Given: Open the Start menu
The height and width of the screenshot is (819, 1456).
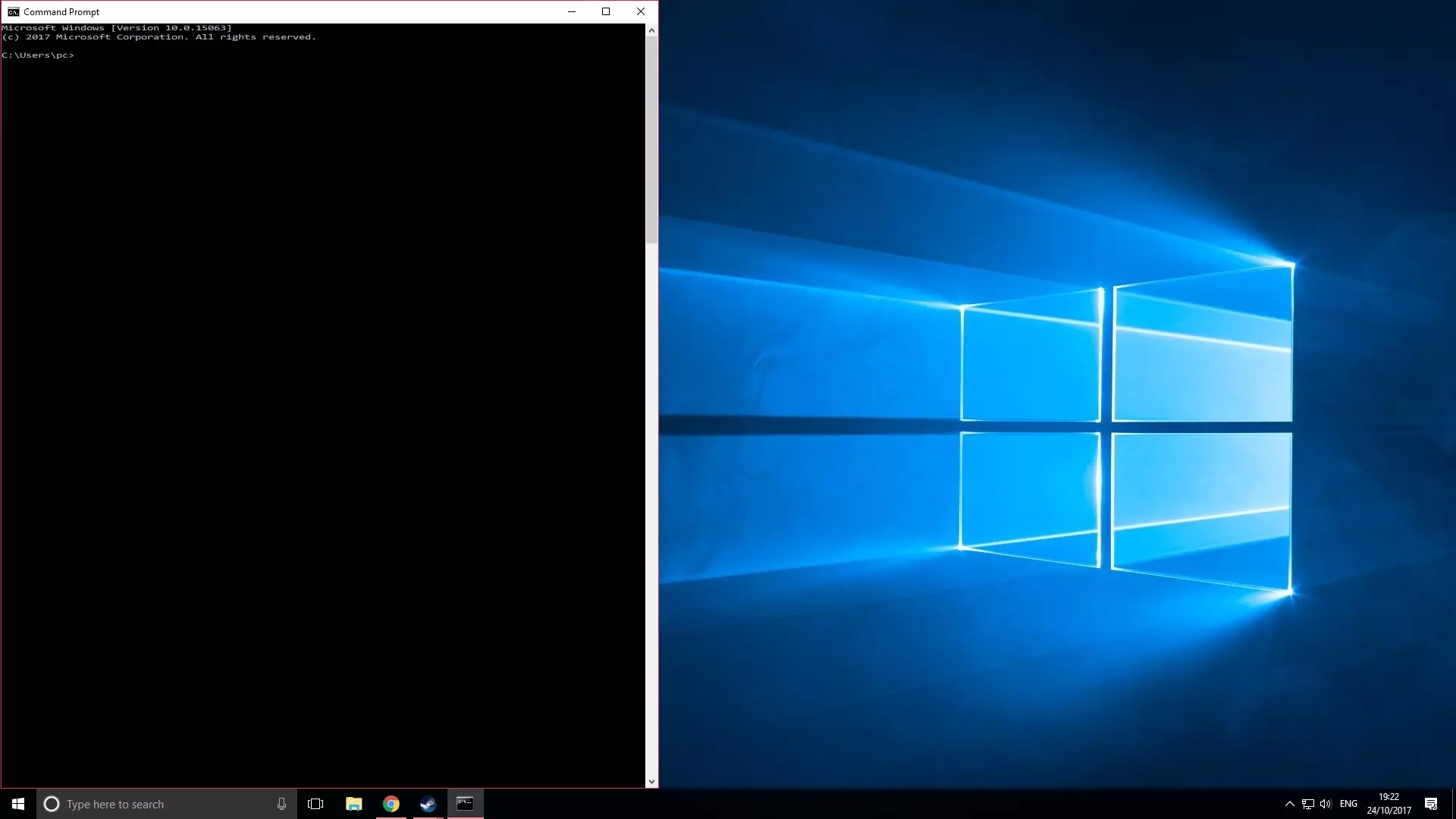Looking at the screenshot, I should (18, 804).
